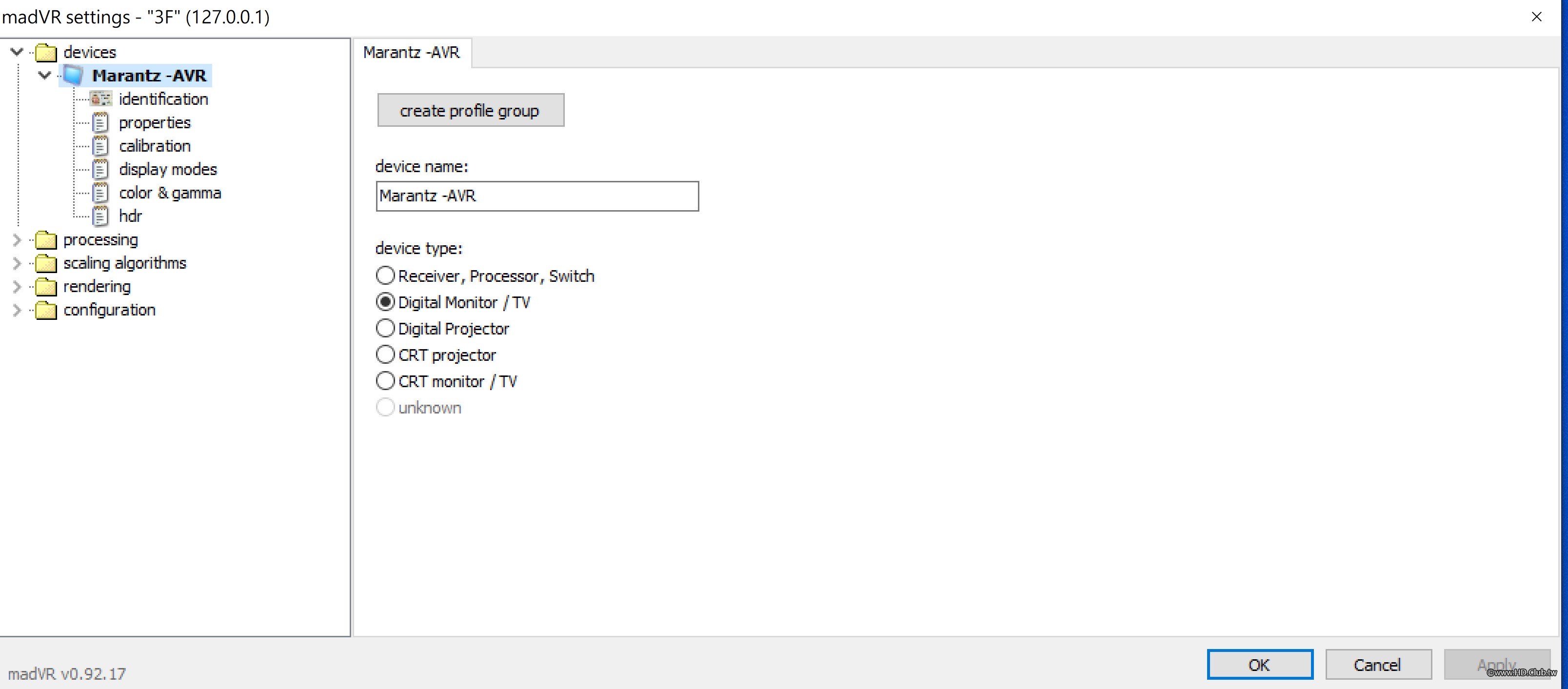Viewport: 1568px width, 689px height.
Task: Click the color & gamma page icon
Action: point(100,193)
